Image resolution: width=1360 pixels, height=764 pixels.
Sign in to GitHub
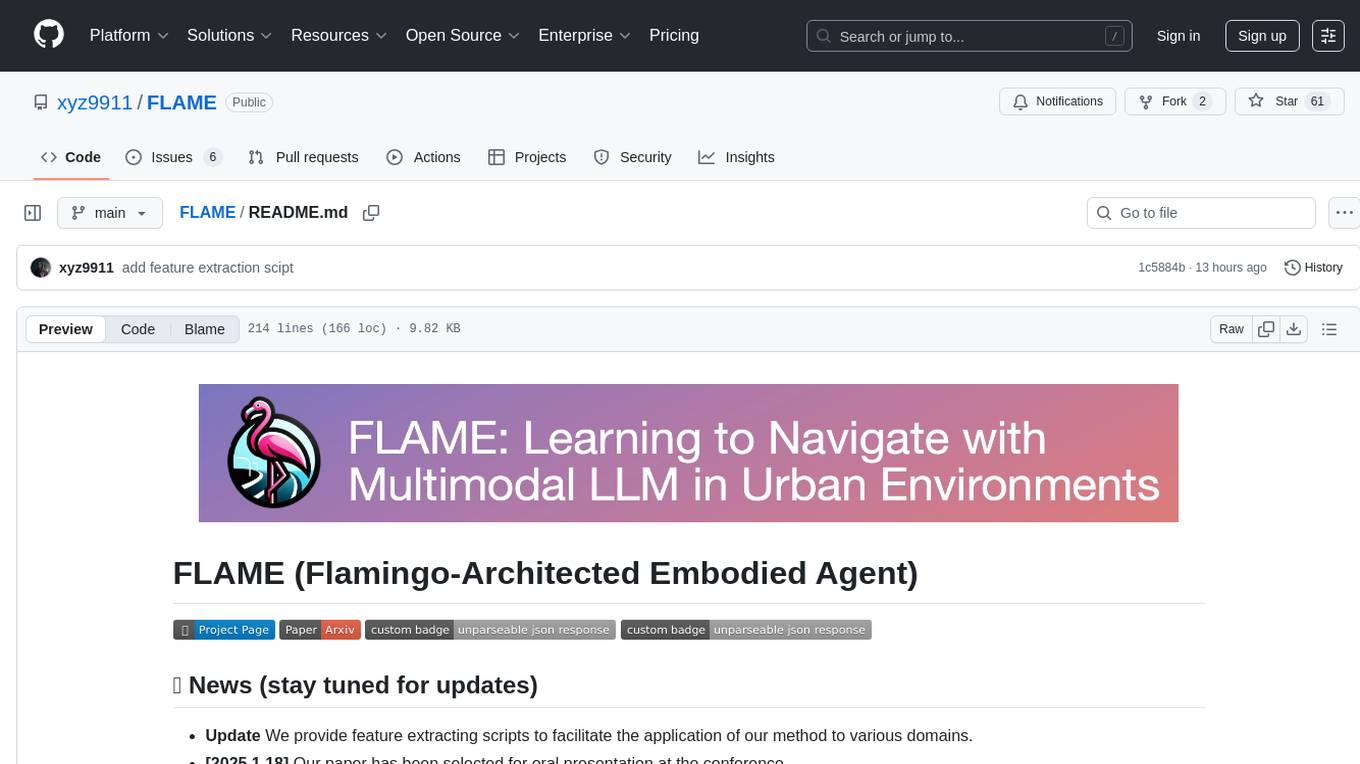tap(1178, 35)
